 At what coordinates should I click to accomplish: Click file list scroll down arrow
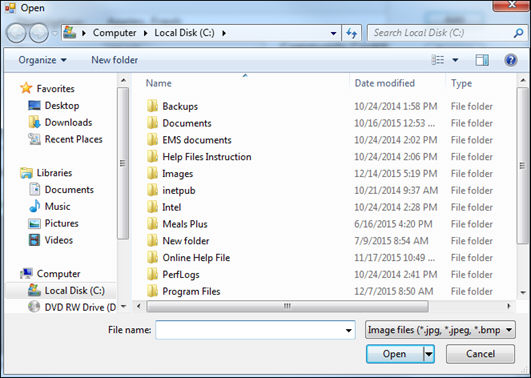tap(523, 292)
